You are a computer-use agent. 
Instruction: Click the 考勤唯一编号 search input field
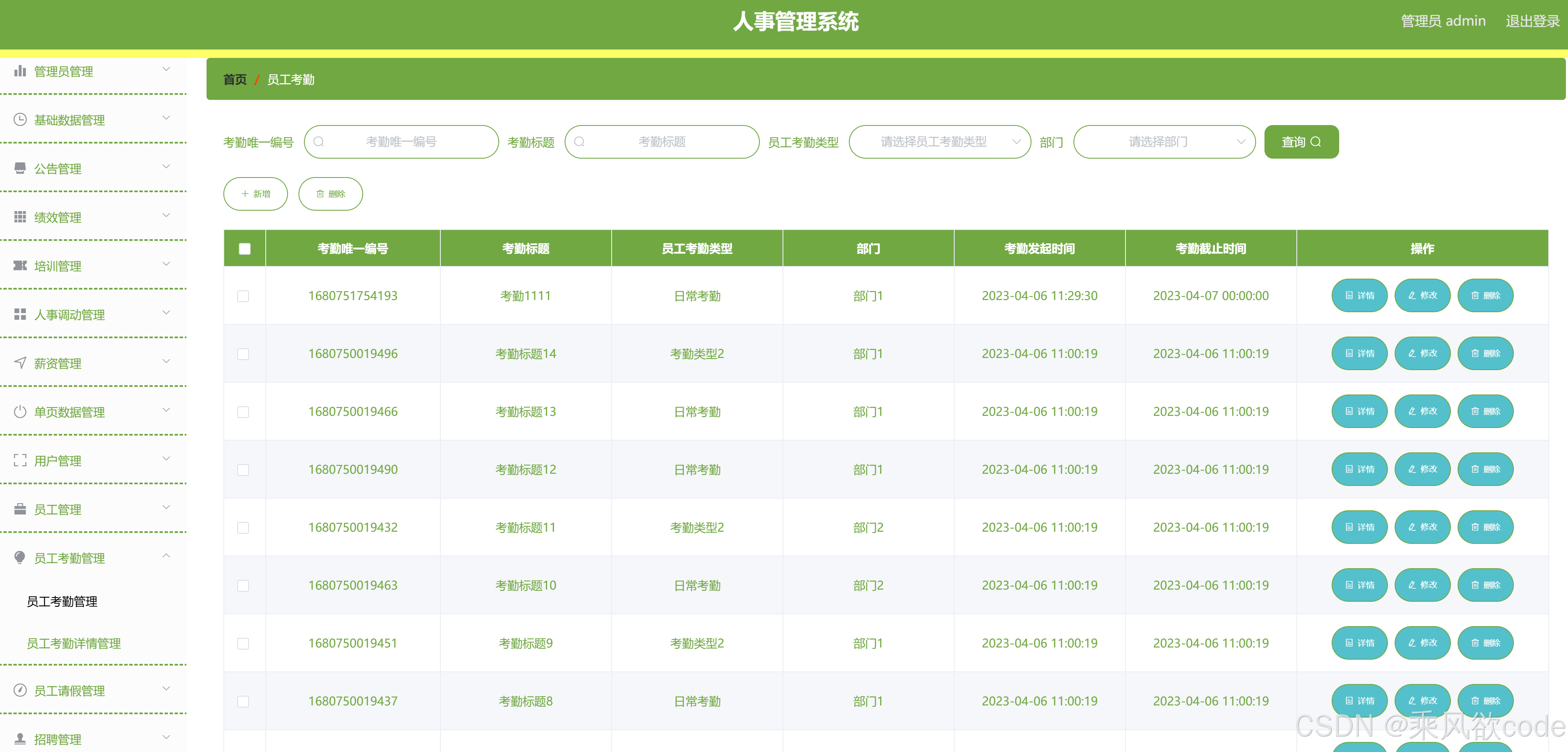[401, 142]
